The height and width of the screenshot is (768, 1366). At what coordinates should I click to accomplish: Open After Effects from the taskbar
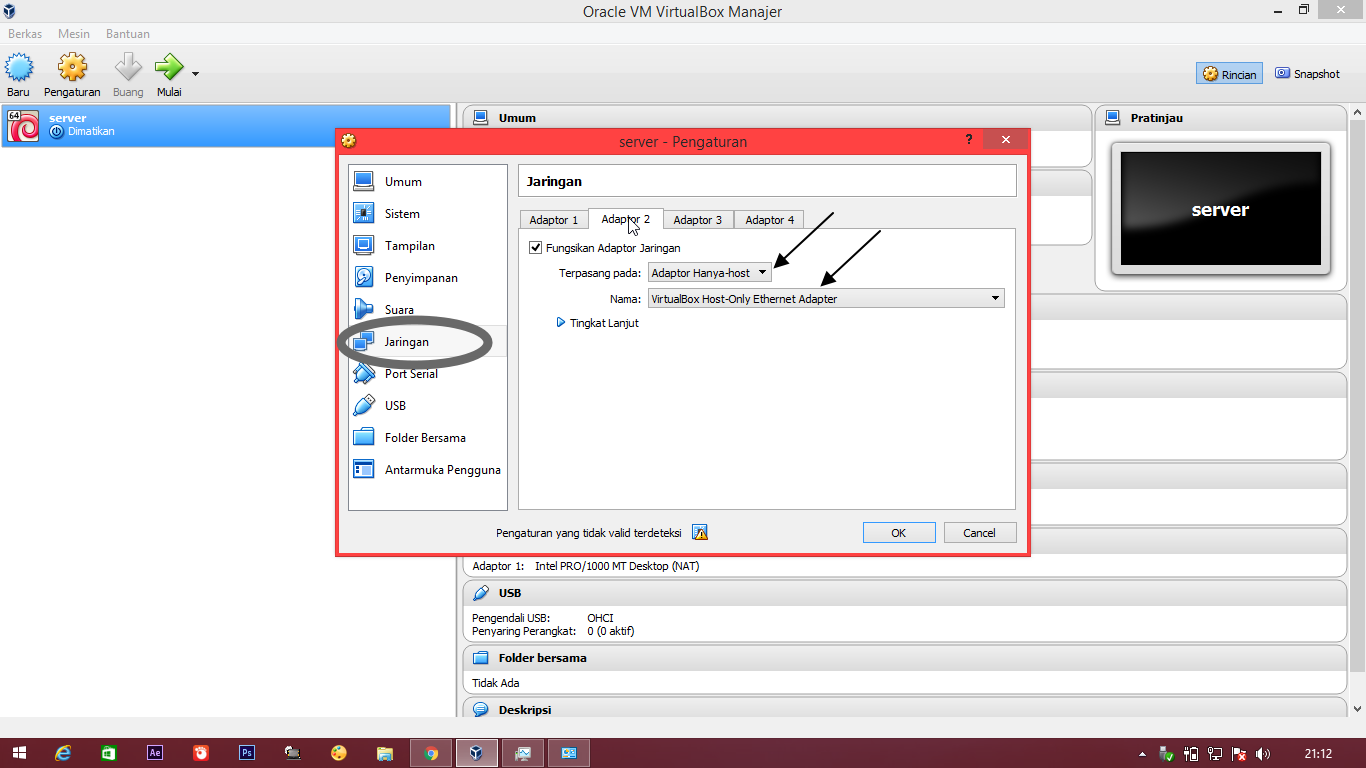pyautogui.click(x=155, y=753)
